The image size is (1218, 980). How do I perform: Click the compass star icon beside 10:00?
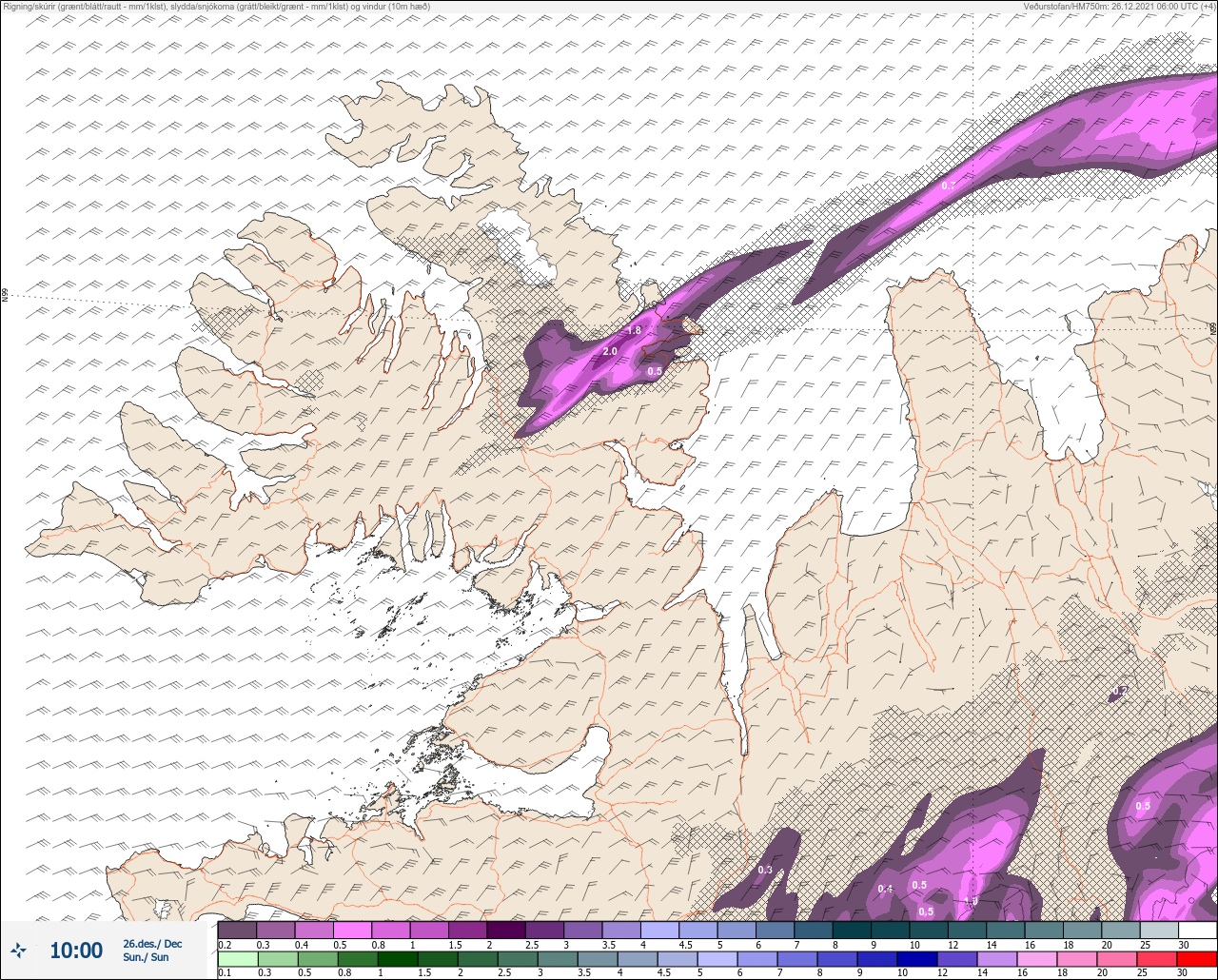(18, 950)
